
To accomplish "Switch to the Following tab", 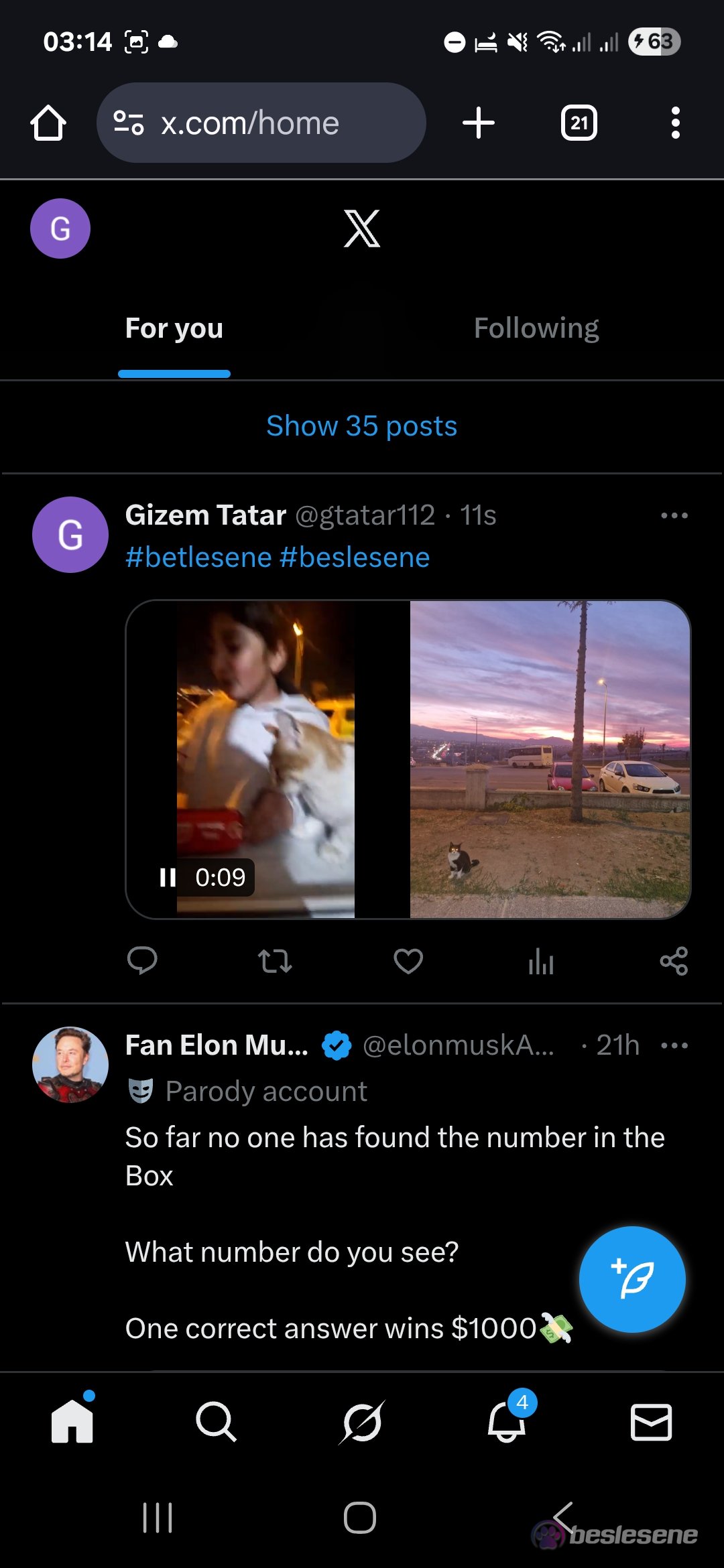I will click(x=536, y=328).
